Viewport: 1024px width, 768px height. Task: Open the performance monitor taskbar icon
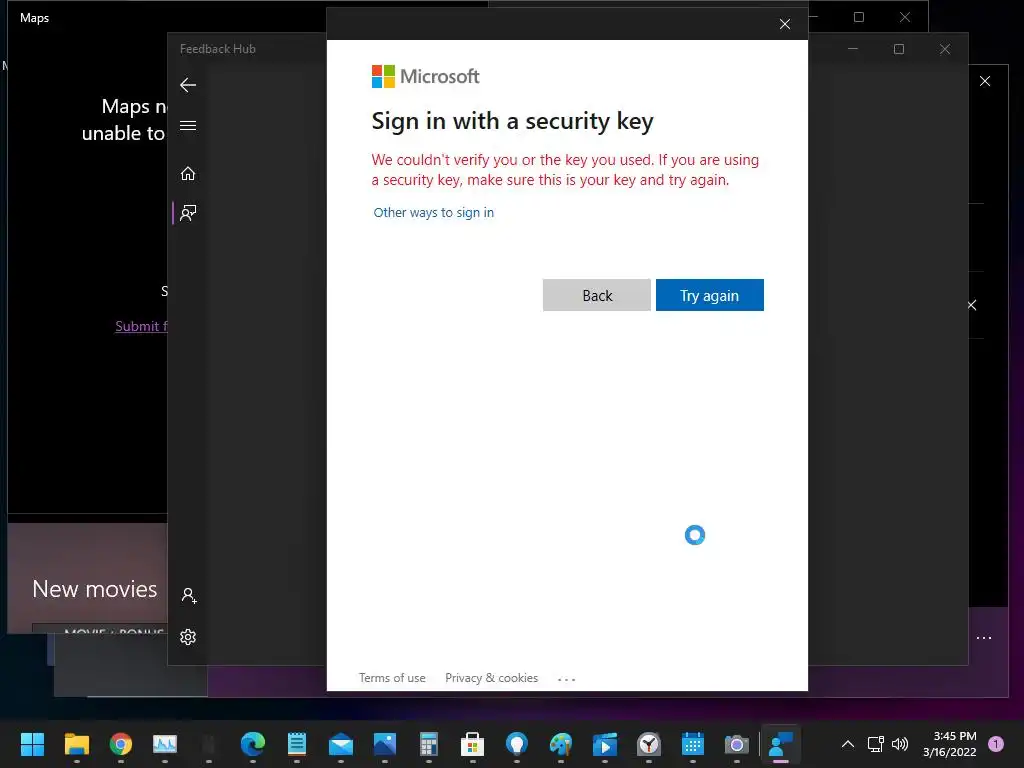165,744
